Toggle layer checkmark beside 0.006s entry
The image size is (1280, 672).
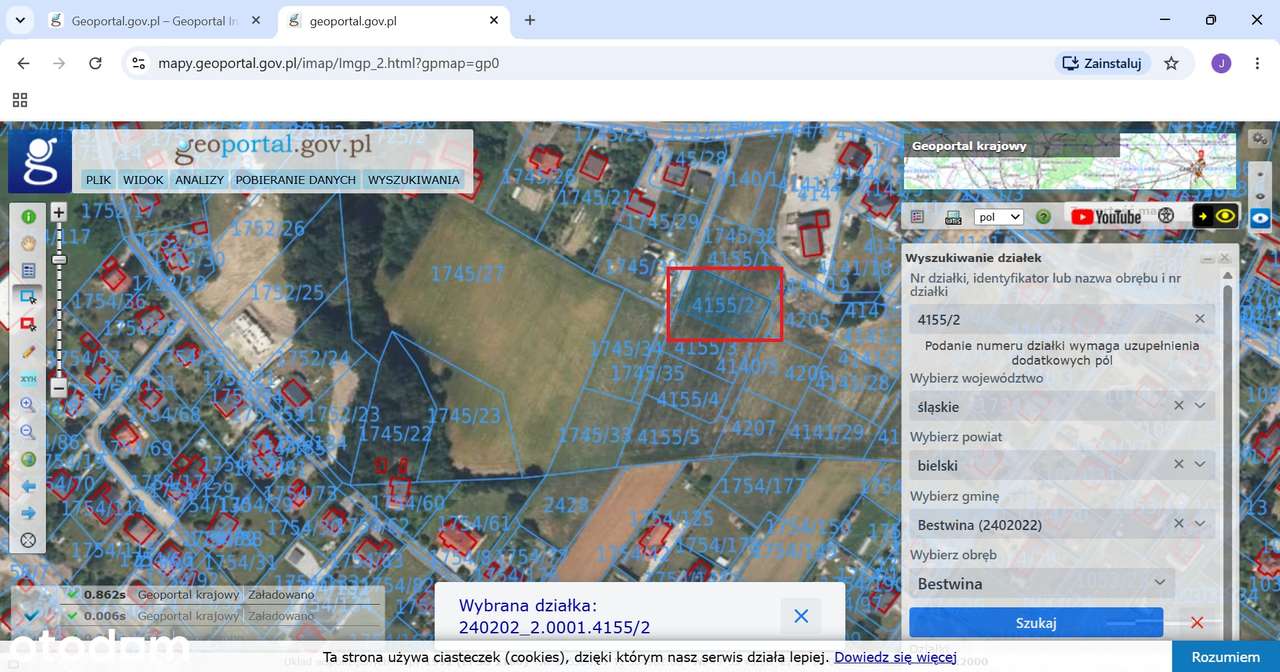click(30, 615)
